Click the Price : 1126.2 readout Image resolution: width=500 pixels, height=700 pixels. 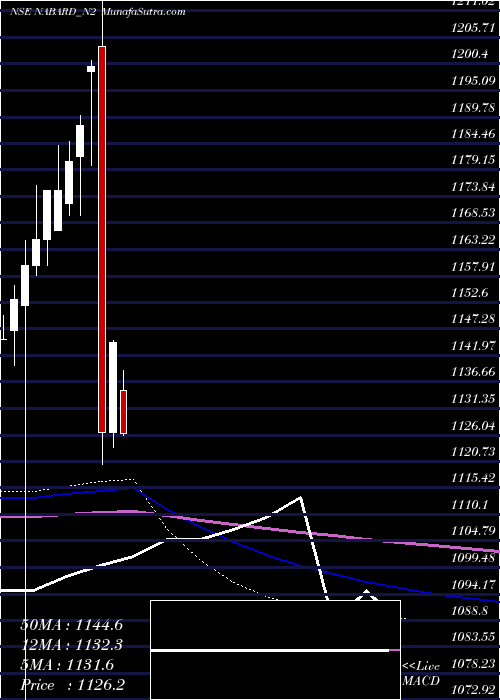coord(72,685)
